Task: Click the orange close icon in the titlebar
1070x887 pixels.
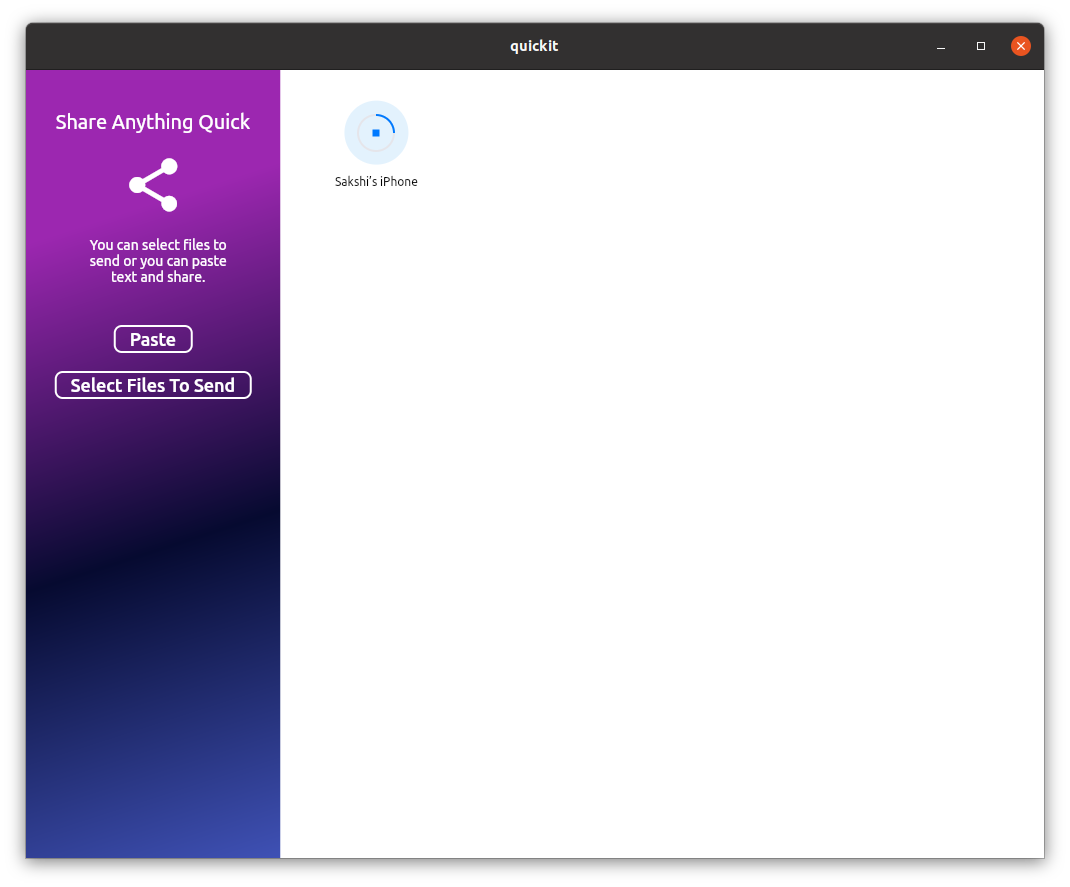Action: 1020,45
